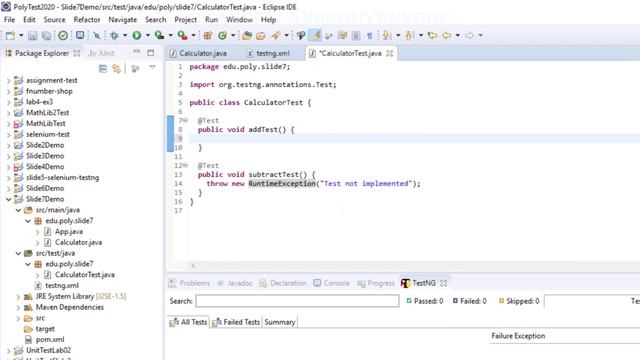Image resolution: width=640 pixels, height=360 pixels.
Task: Toggle the highlighted Mark Occurrences icon
Action: point(316,36)
